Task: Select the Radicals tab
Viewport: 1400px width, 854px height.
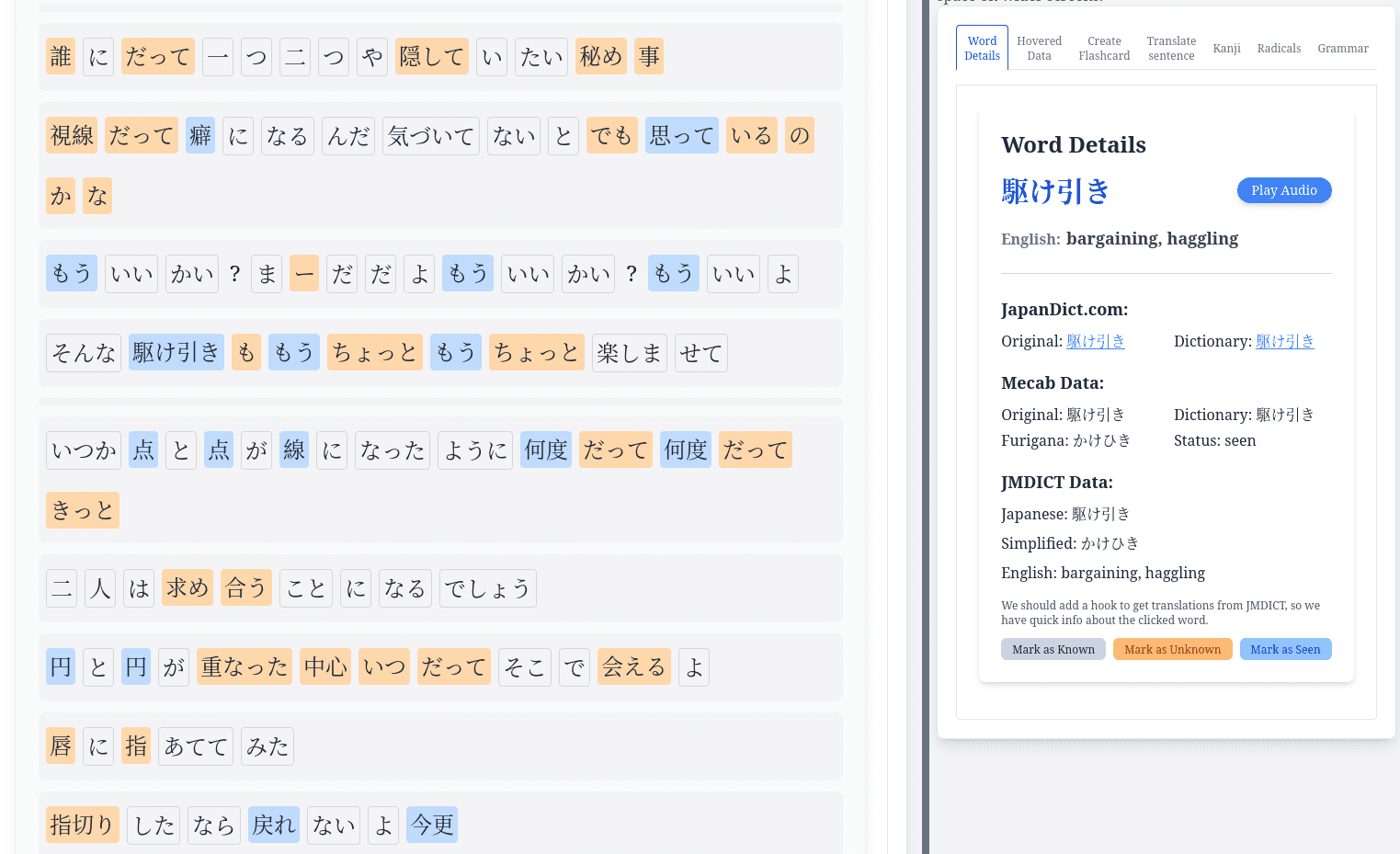Action: coord(1279,48)
